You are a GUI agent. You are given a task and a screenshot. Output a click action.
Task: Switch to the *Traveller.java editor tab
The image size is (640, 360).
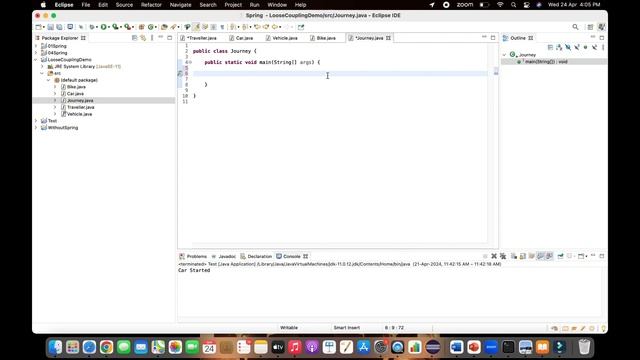click(x=202, y=38)
